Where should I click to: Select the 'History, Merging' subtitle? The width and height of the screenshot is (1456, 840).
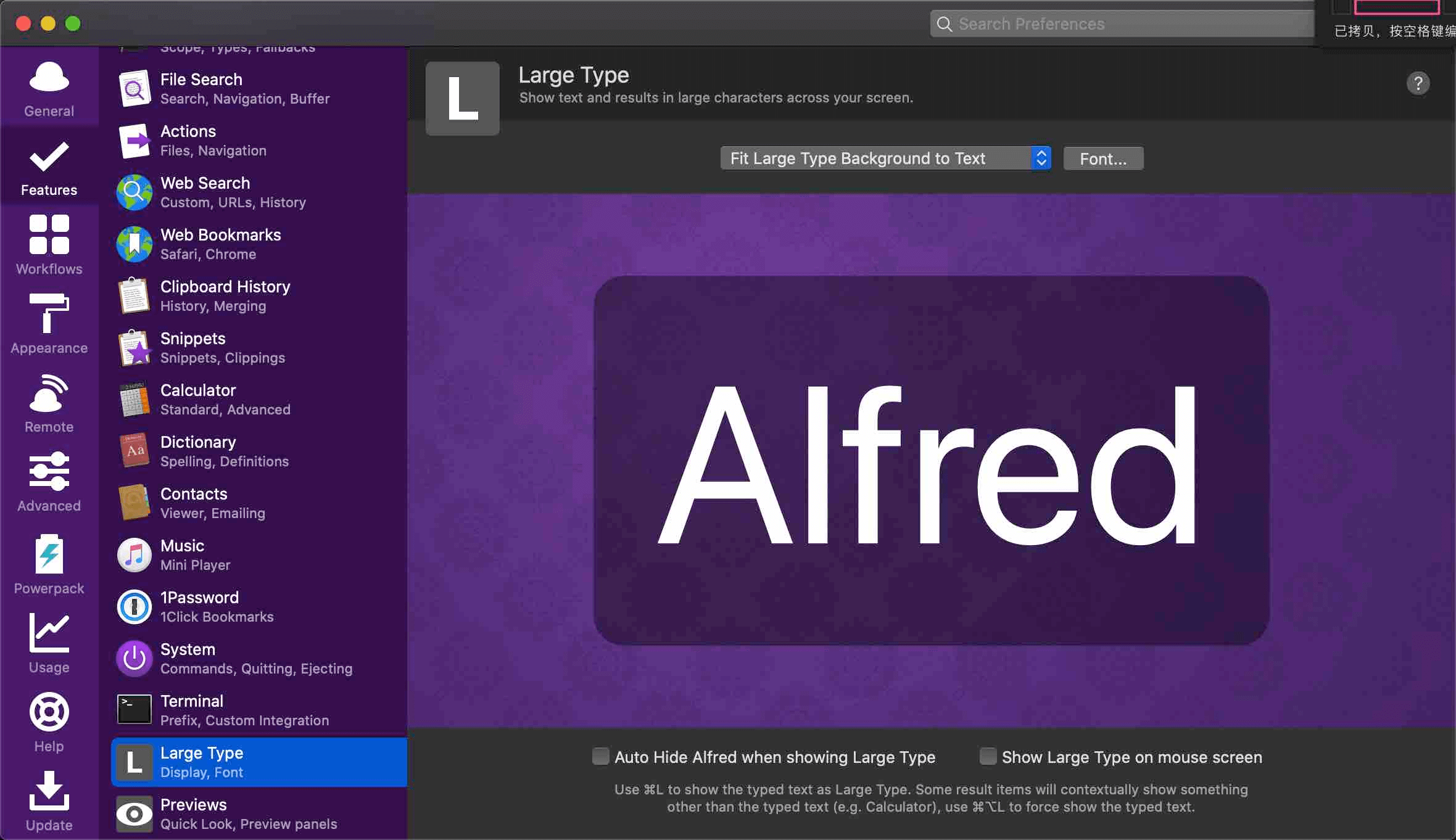tap(213, 307)
